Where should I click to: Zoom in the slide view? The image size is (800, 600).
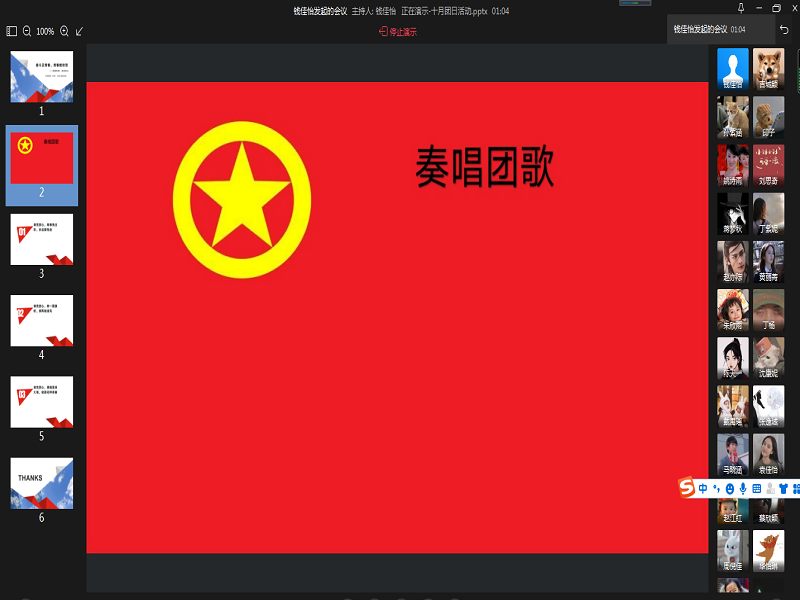(64, 31)
